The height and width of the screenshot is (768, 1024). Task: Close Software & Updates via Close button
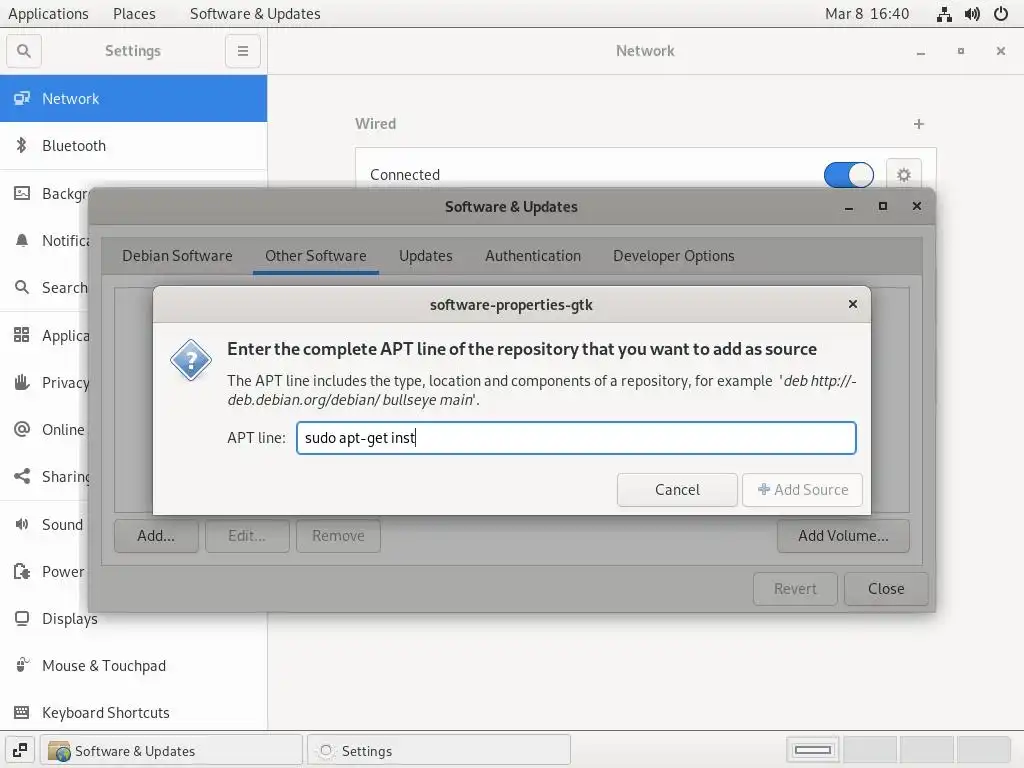point(886,589)
